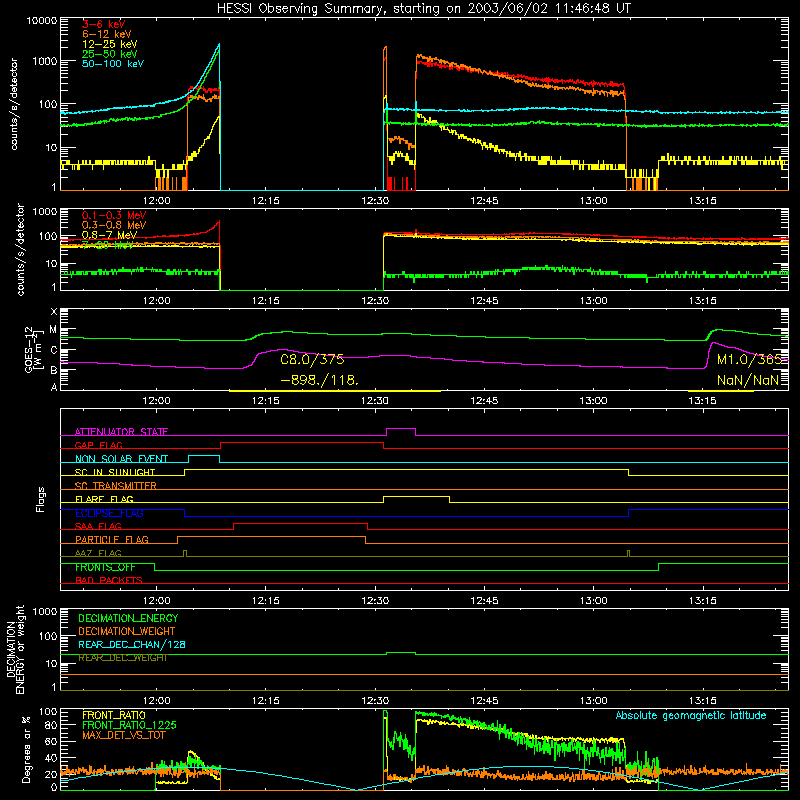The image size is (800, 800).
Task: Click "12:30" tick under the MeV panel
Action: point(375,301)
